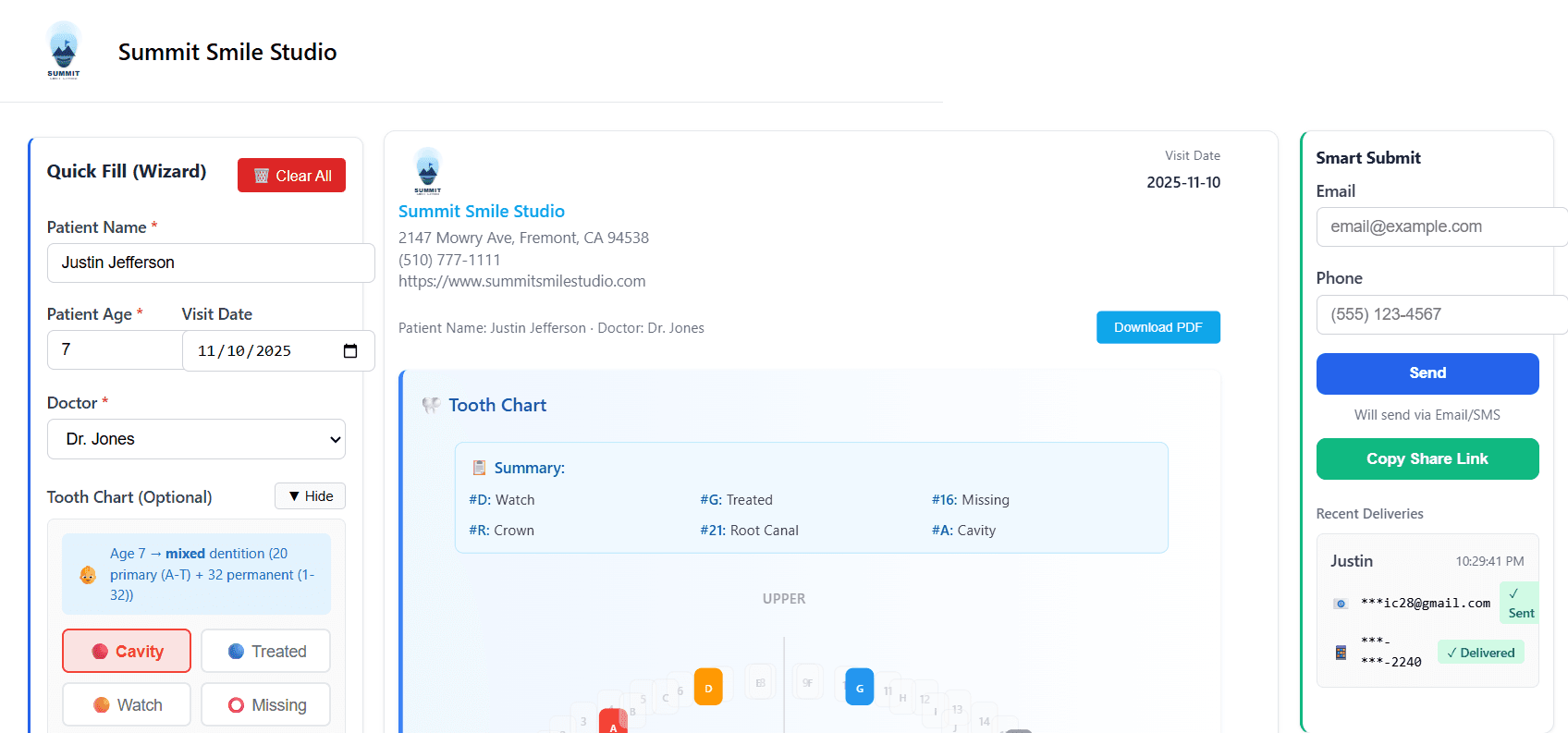Click the '10:29:41 PM' delivery timestamp
Image resolution: width=1568 pixels, height=733 pixels.
tap(1489, 561)
